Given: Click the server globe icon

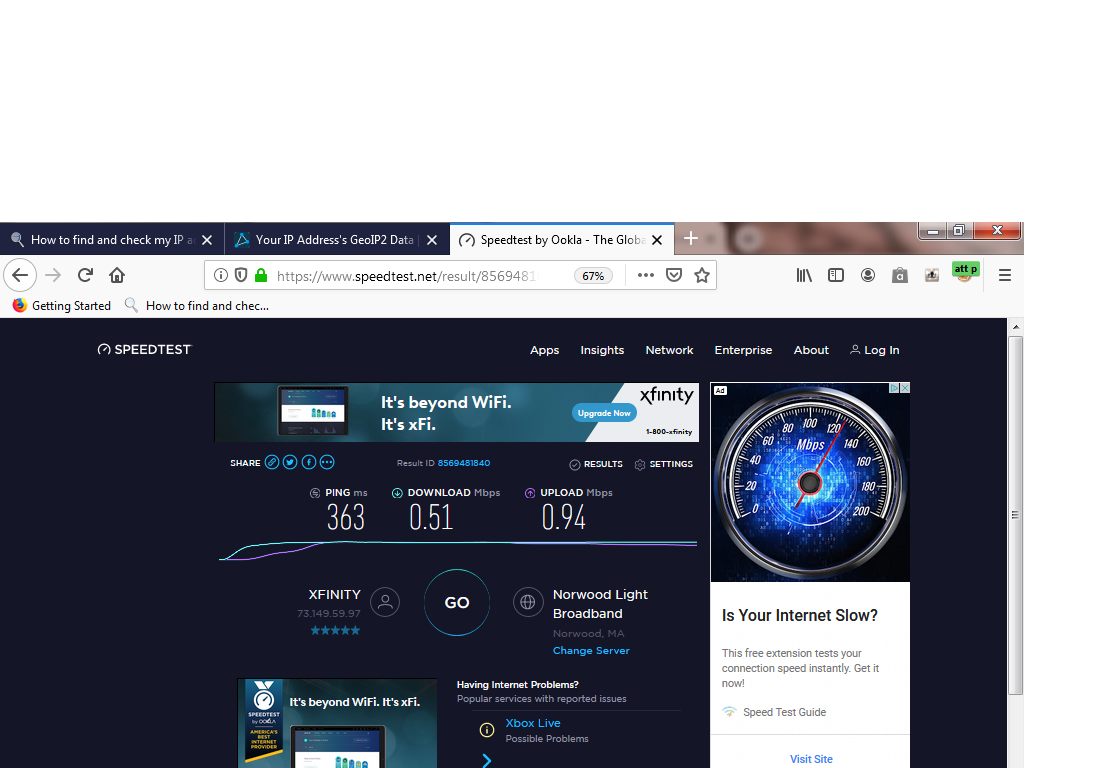Looking at the screenshot, I should coord(528,602).
